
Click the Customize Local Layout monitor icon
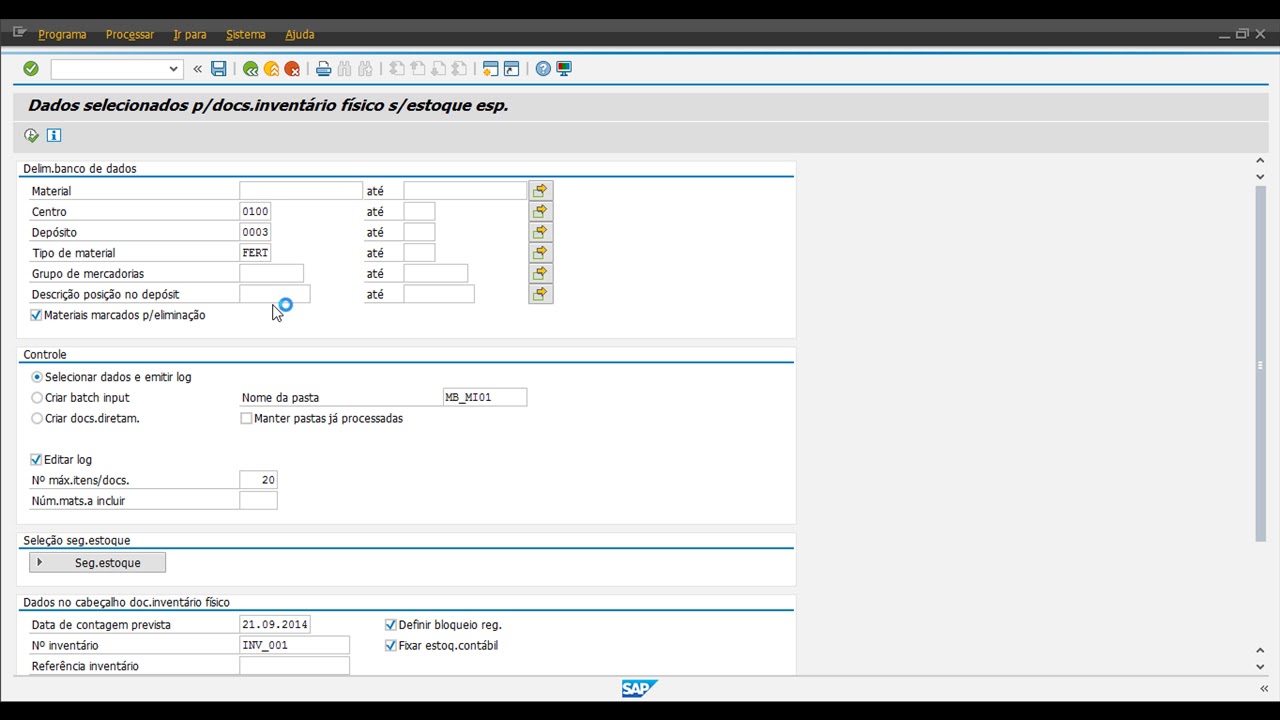(x=564, y=69)
